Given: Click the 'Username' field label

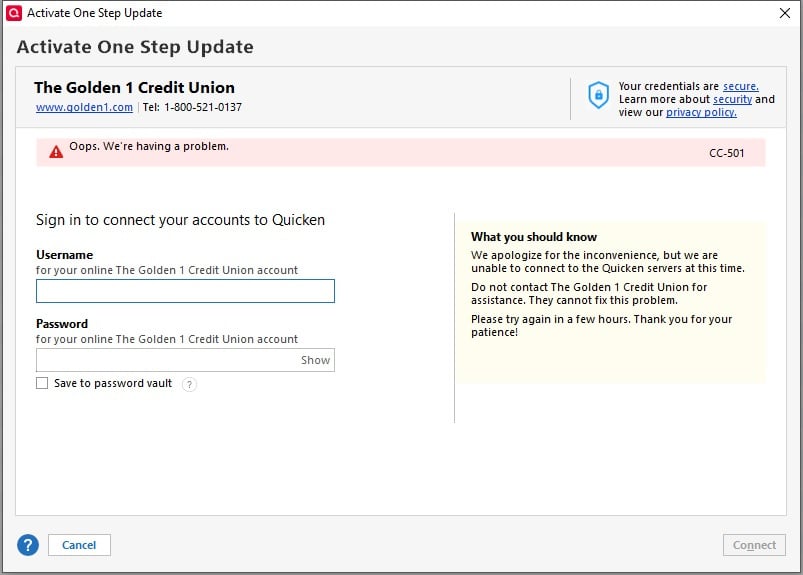Looking at the screenshot, I should click(x=65, y=255).
